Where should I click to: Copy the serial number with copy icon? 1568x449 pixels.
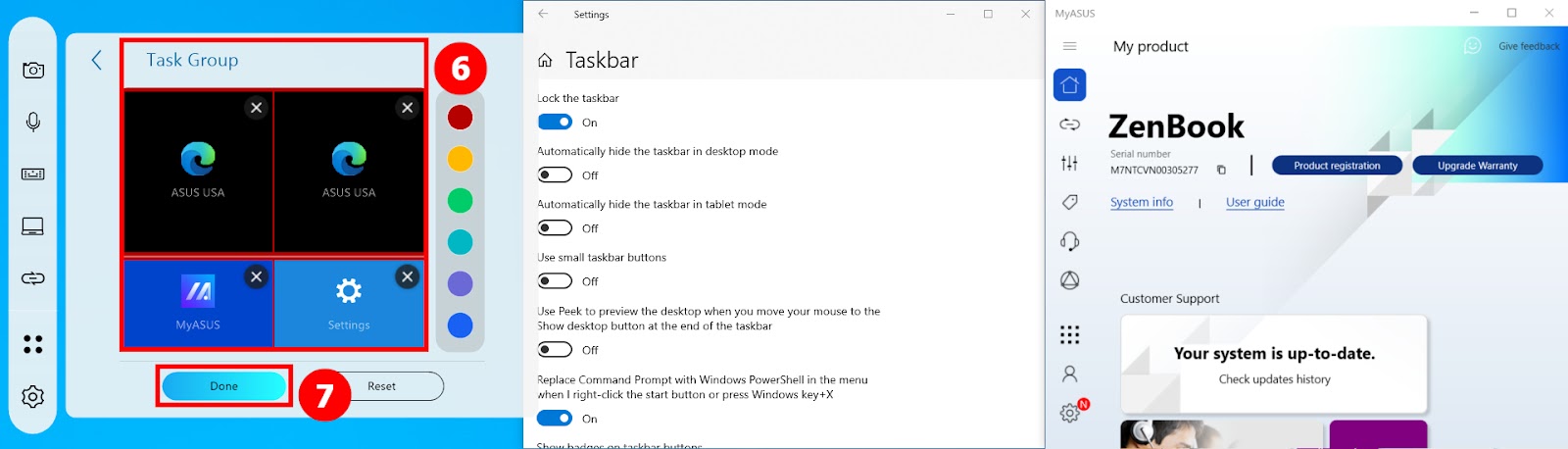[1221, 170]
